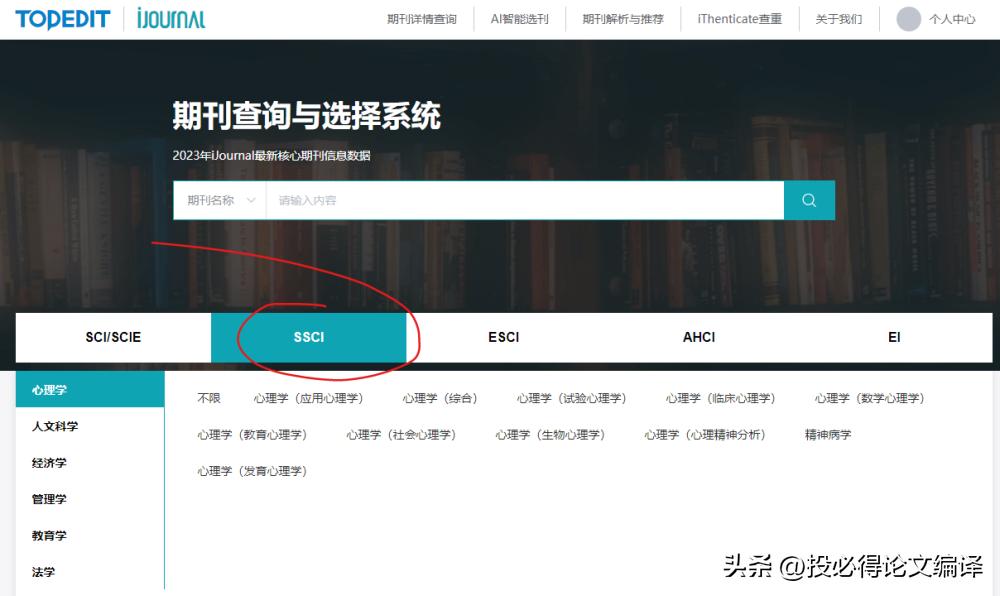Select the 精神病学 subcategory link

[x=825, y=434]
